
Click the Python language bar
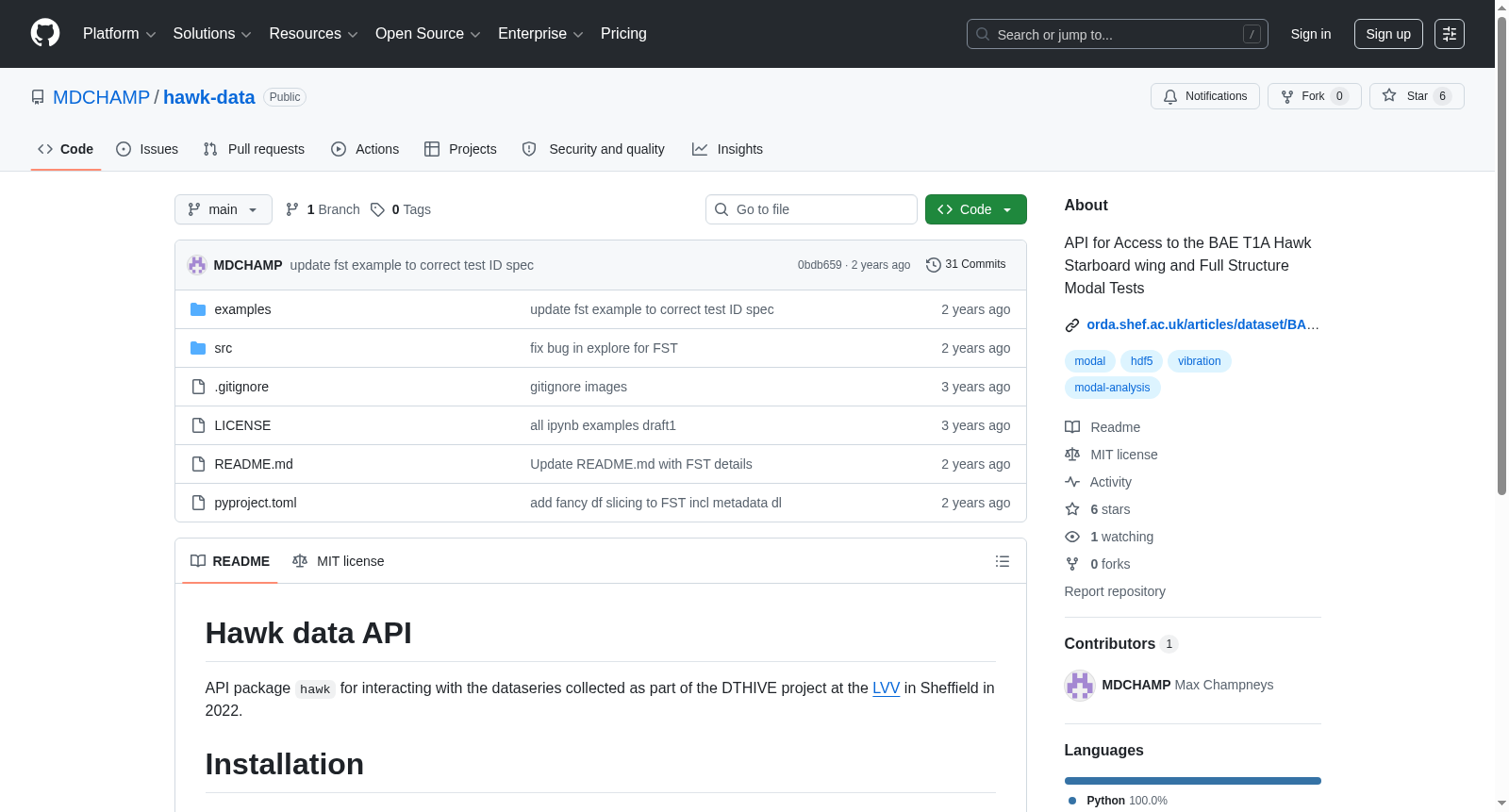(x=1193, y=781)
